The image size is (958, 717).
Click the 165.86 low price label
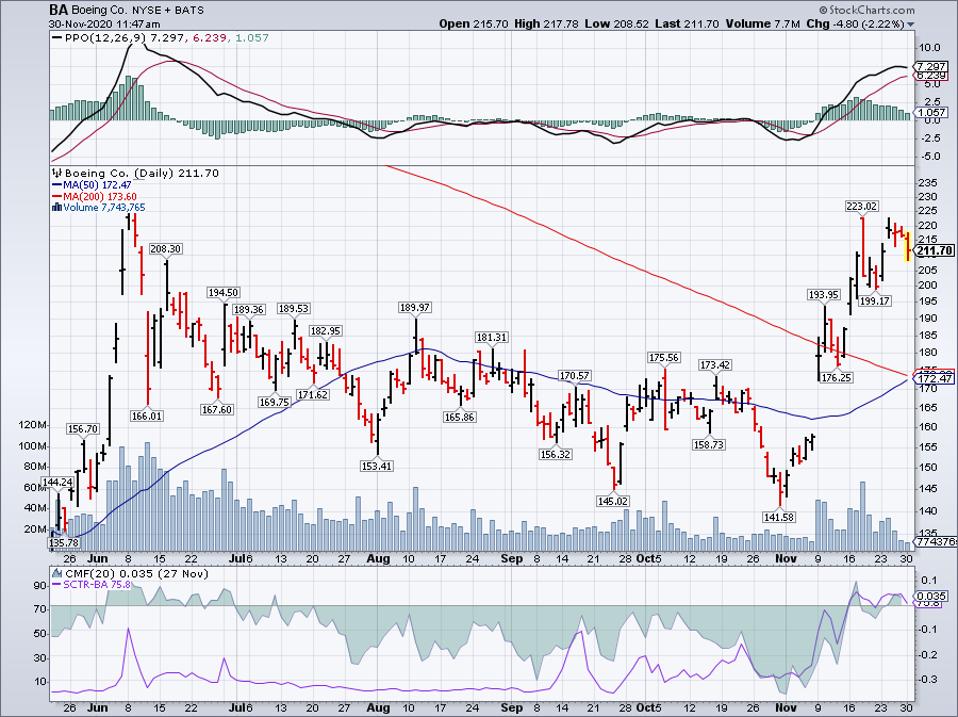(459, 417)
